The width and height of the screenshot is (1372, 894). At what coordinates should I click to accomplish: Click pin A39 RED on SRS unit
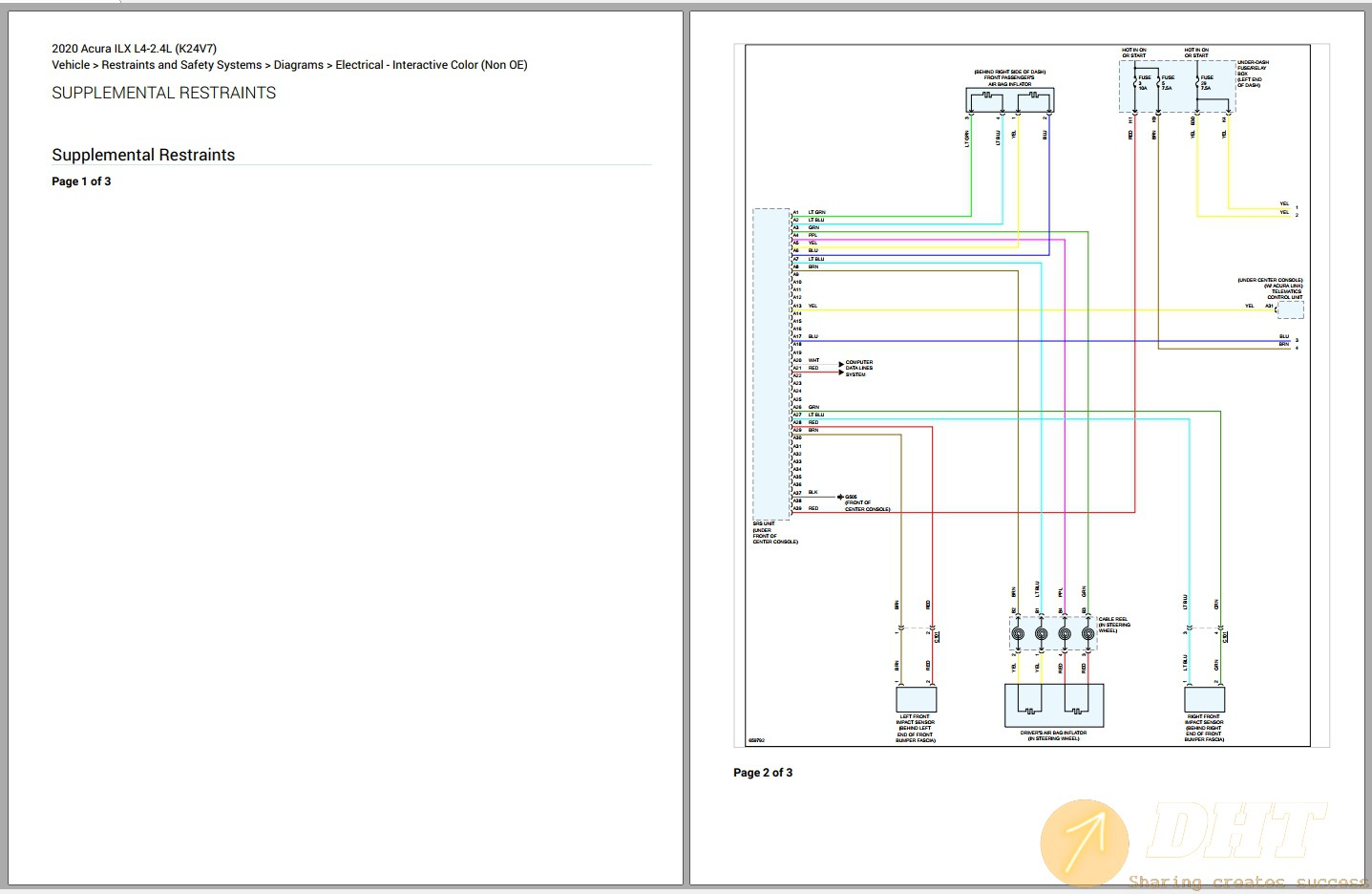tap(806, 508)
